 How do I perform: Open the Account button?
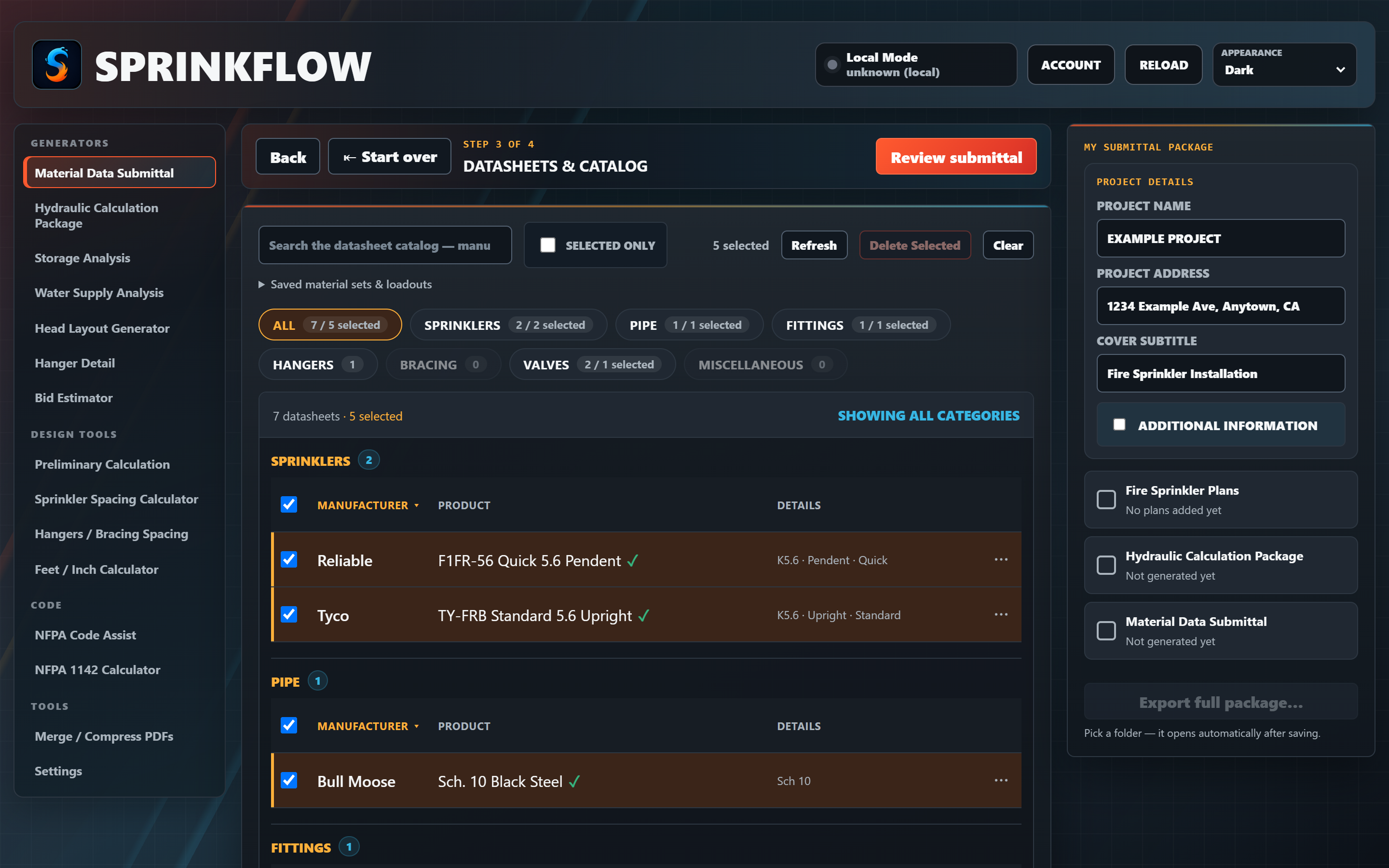click(1071, 65)
